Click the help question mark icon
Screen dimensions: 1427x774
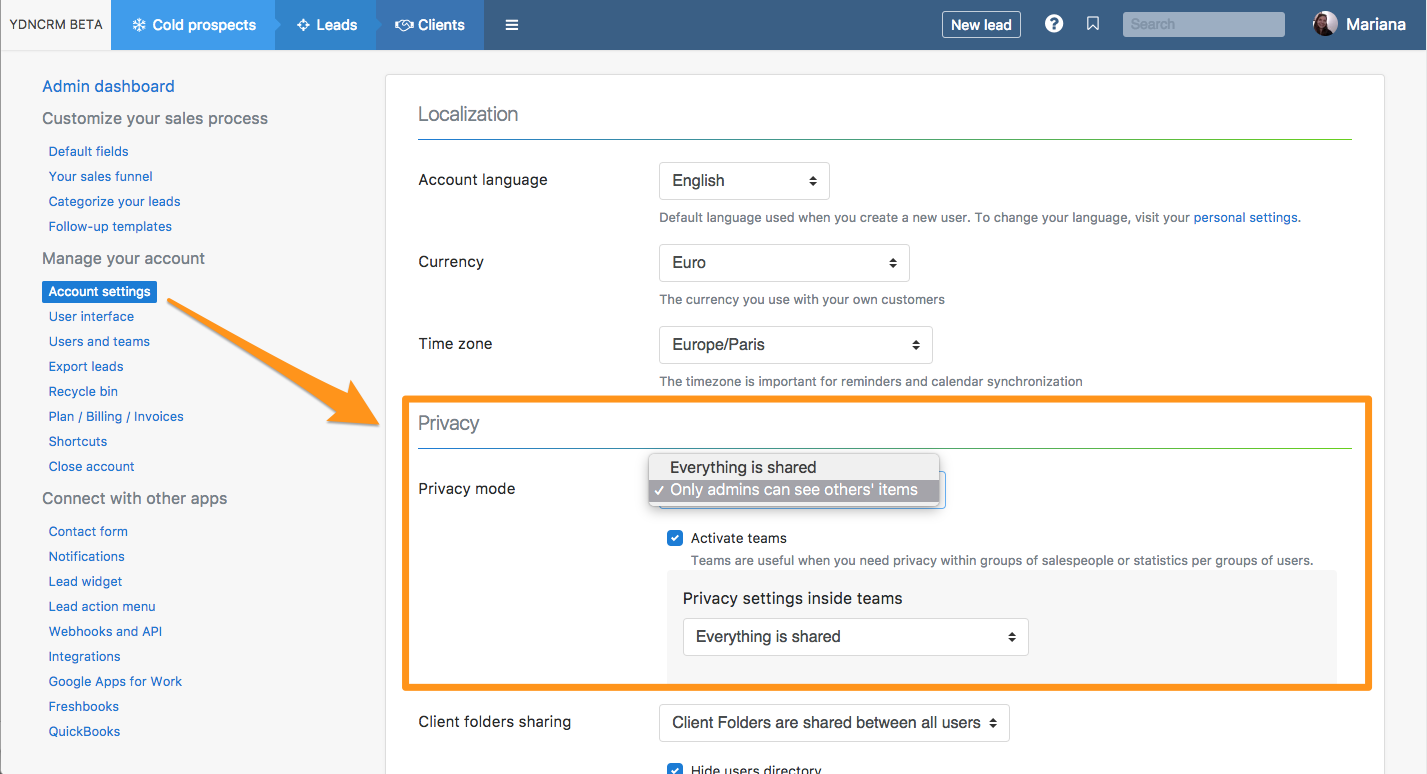[x=1054, y=24]
